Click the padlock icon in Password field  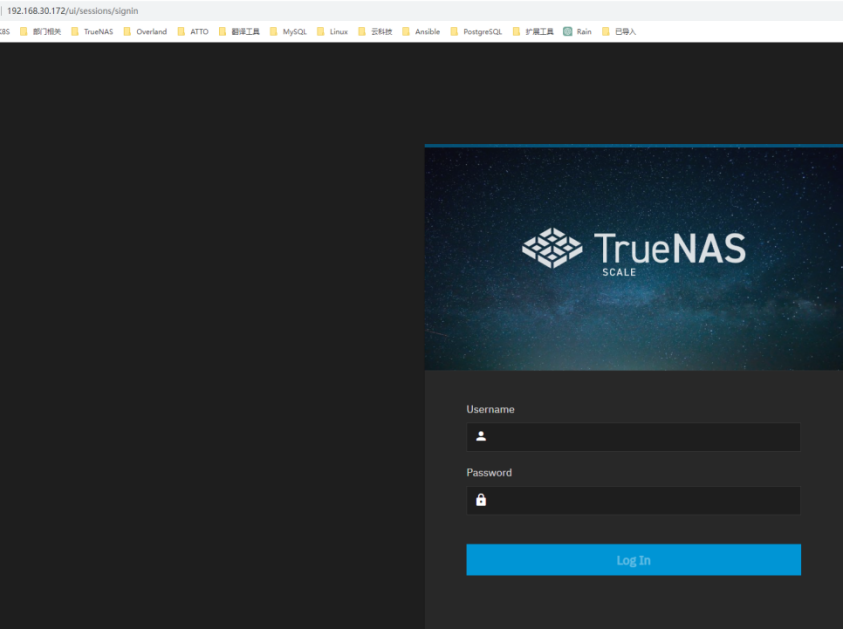click(x=481, y=500)
